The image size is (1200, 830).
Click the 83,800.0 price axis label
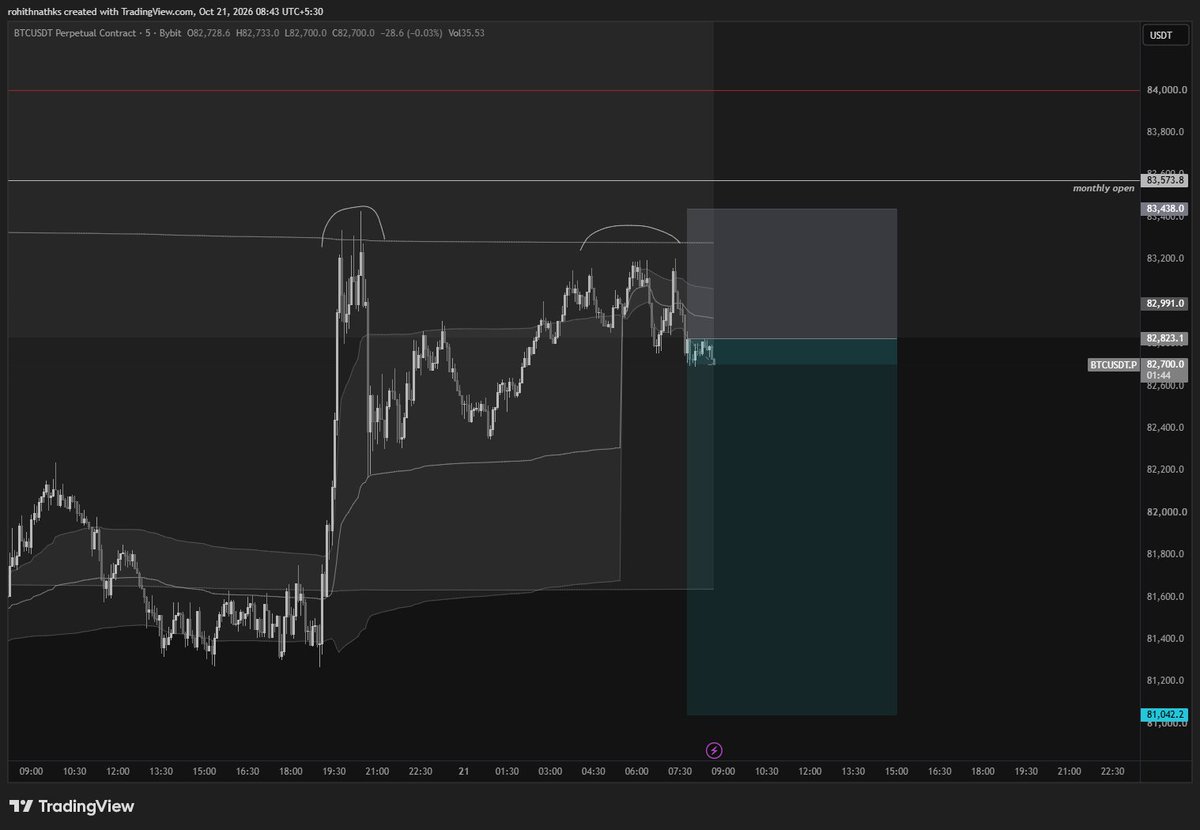pyautogui.click(x=1165, y=132)
